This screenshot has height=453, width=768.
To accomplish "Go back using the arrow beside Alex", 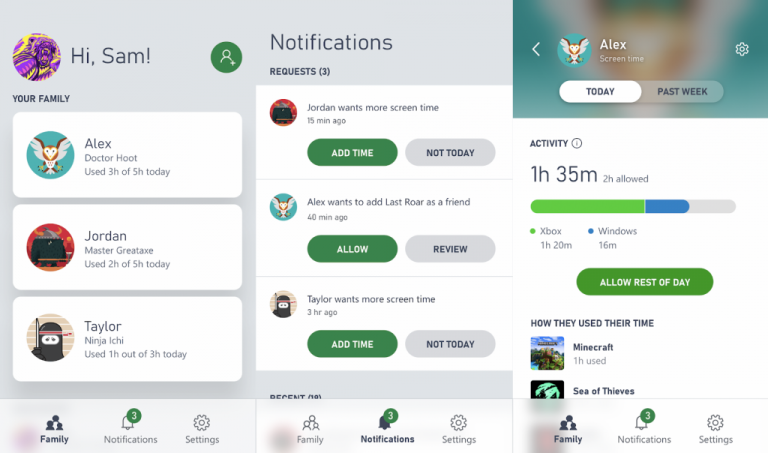I will pos(536,49).
